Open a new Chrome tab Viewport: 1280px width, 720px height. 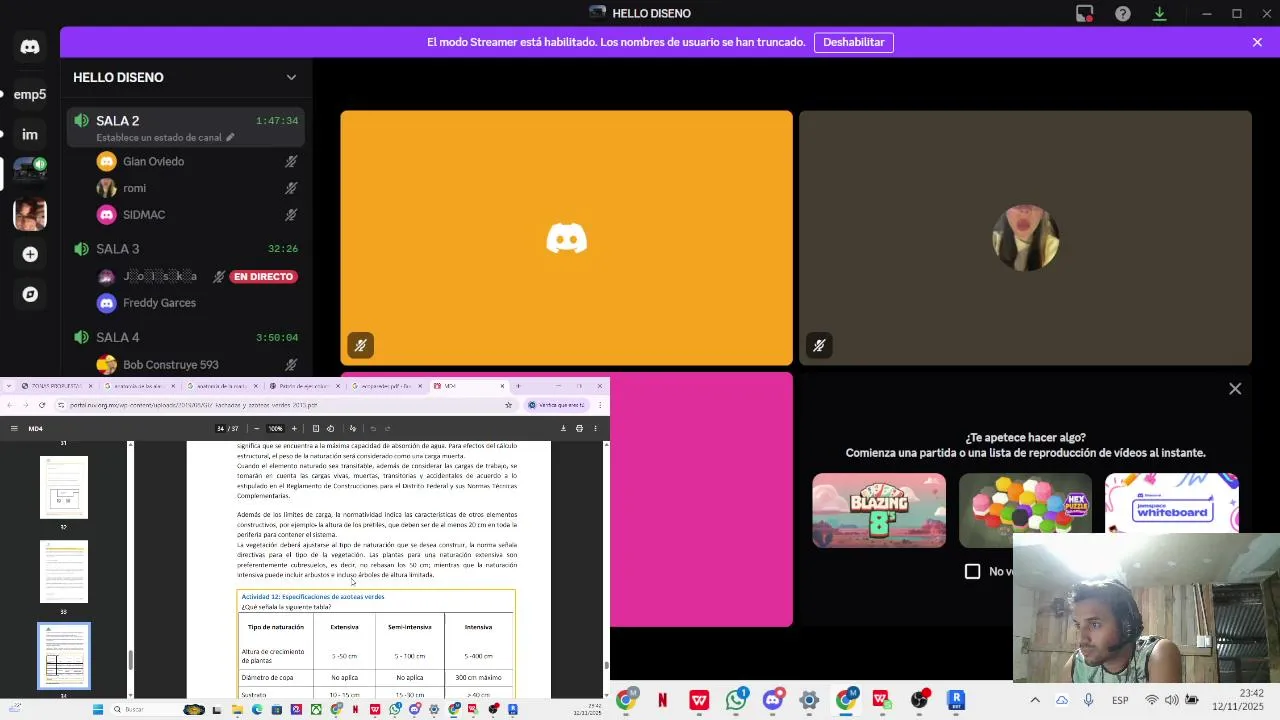(518, 386)
